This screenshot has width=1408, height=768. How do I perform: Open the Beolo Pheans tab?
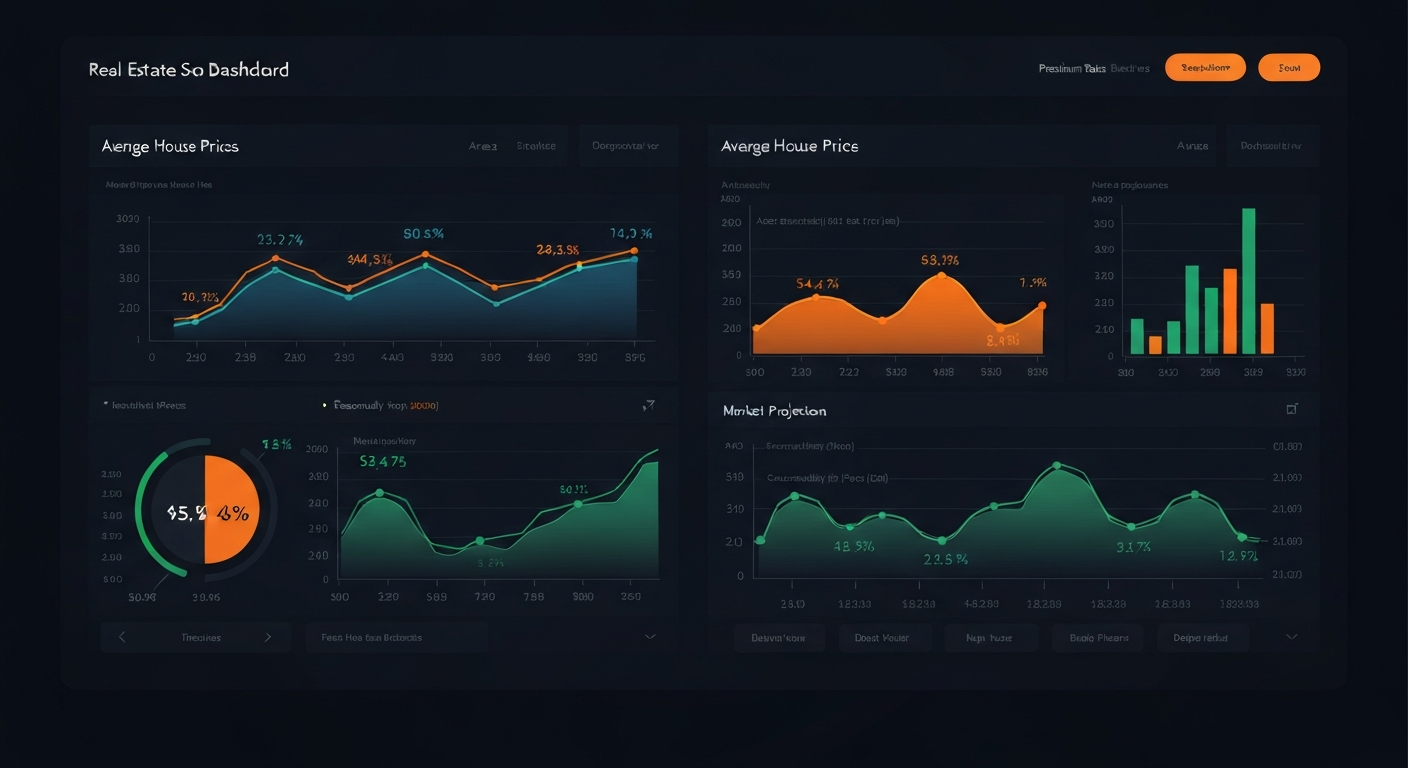1098,637
